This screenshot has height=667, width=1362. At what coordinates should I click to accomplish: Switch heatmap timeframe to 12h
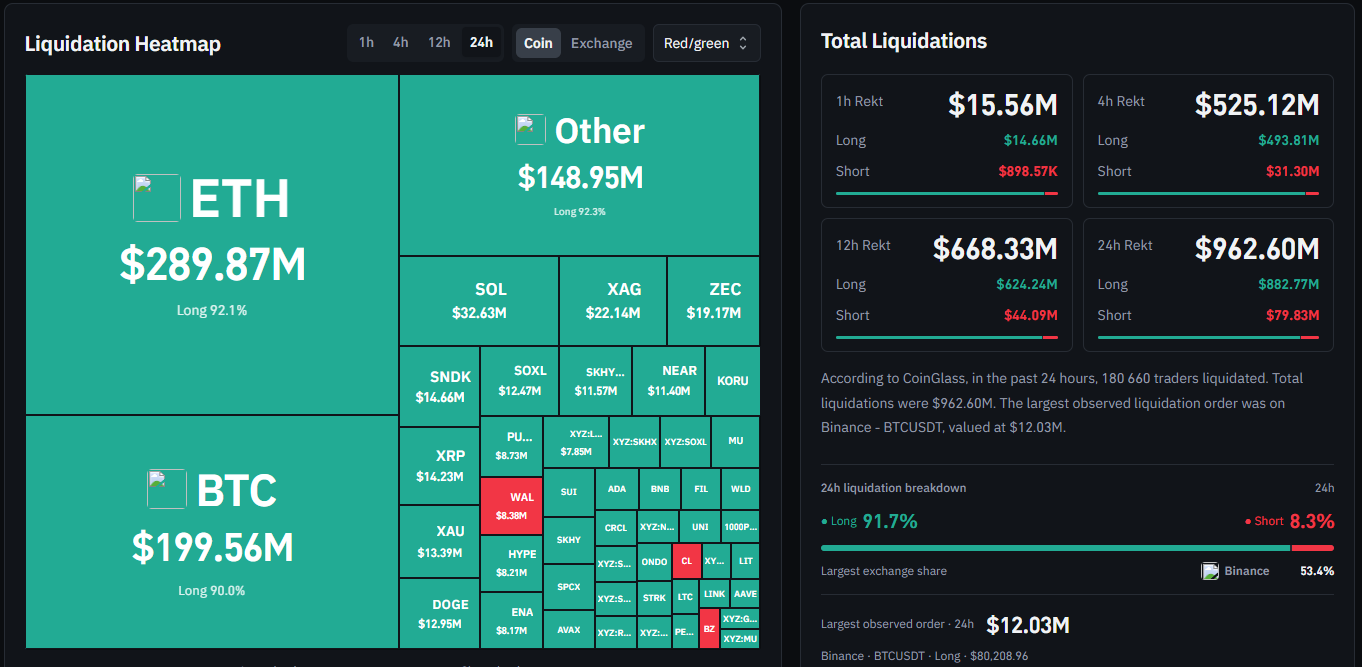(439, 43)
